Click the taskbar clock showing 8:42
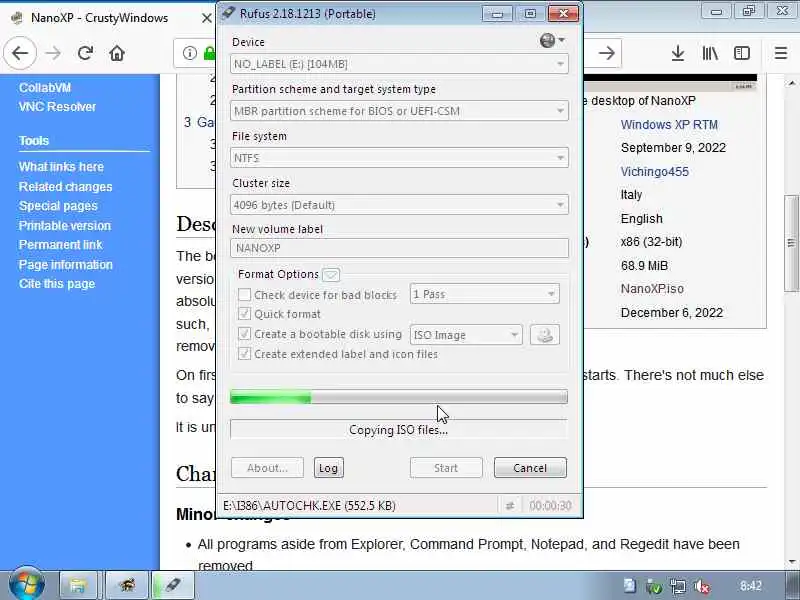Viewport: 800px width, 600px height. tap(751, 586)
